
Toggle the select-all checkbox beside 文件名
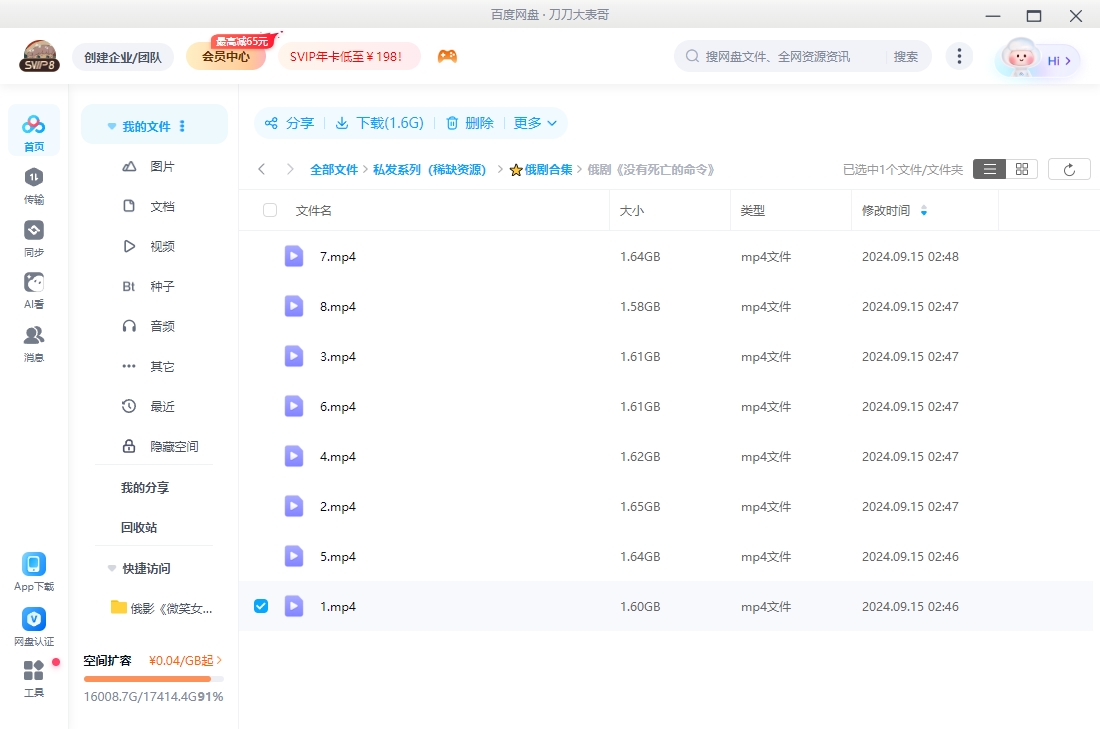270,210
